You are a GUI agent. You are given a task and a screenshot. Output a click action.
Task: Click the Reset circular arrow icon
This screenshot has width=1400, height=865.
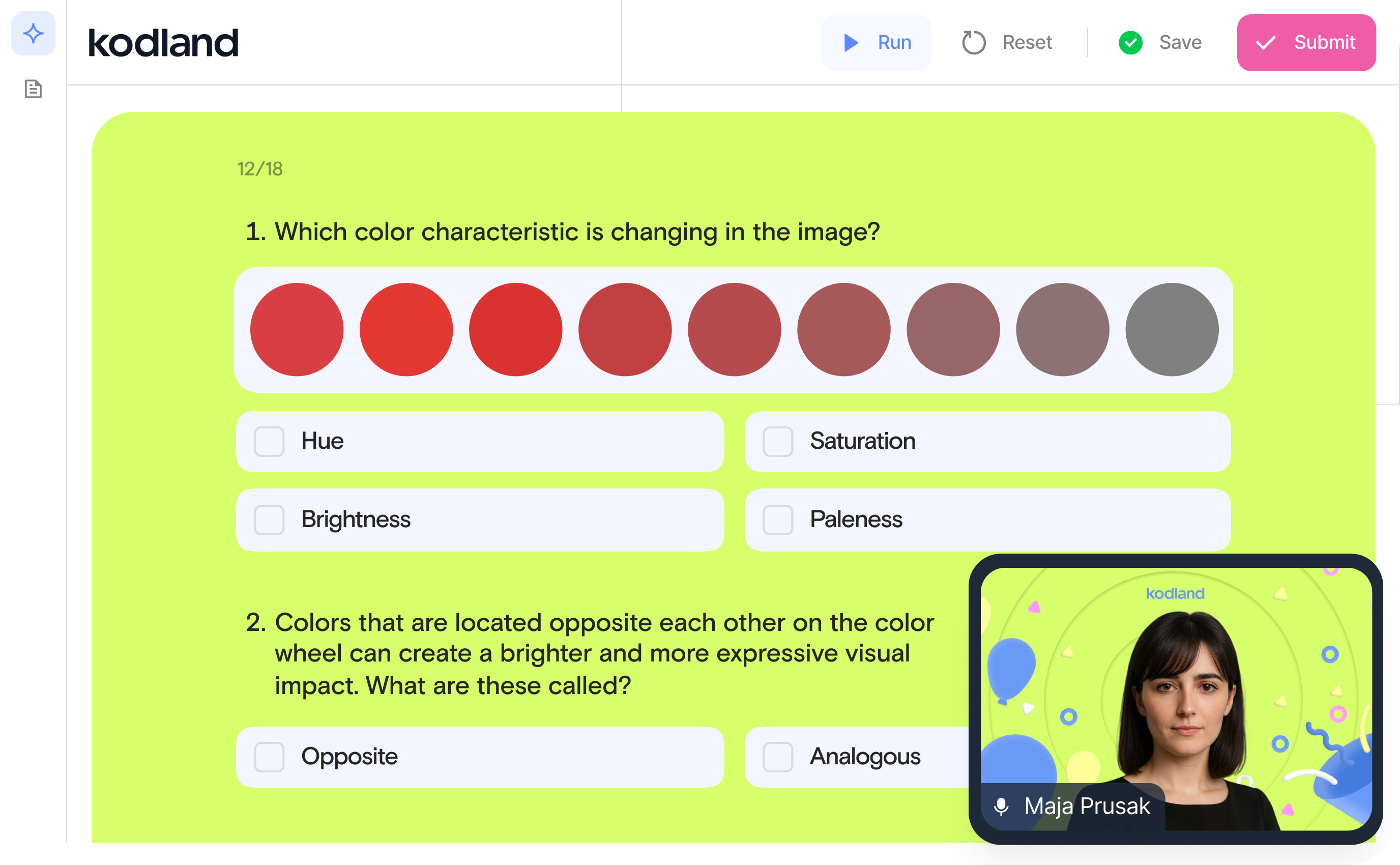tap(973, 43)
